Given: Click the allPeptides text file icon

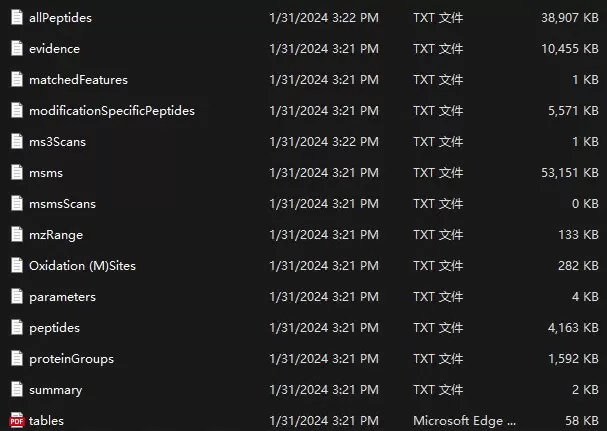Looking at the screenshot, I should click(x=16, y=17).
